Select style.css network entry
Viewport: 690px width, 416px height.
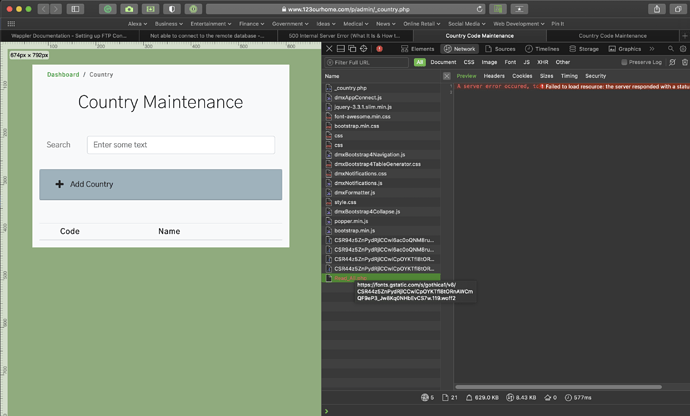coord(381,202)
